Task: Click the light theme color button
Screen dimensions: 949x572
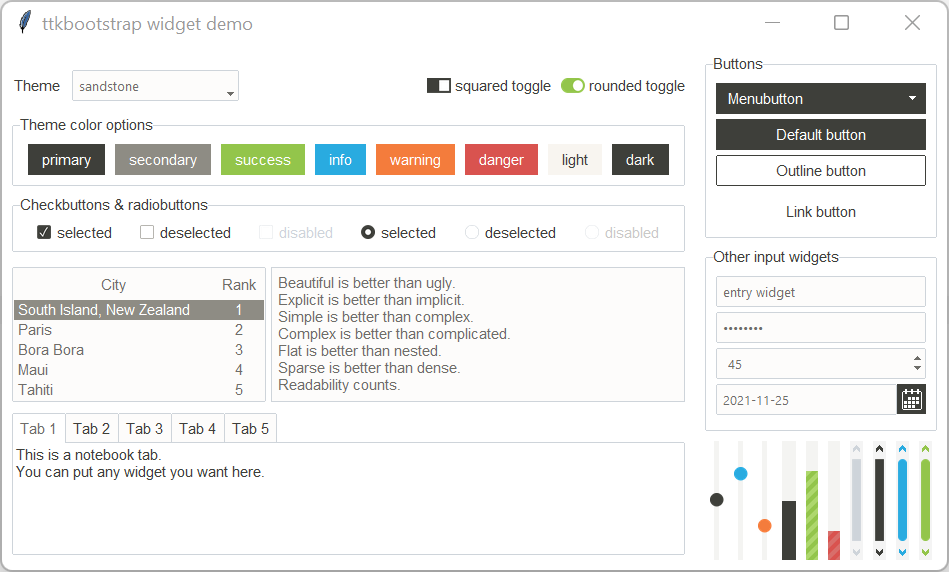Action: tap(575, 160)
